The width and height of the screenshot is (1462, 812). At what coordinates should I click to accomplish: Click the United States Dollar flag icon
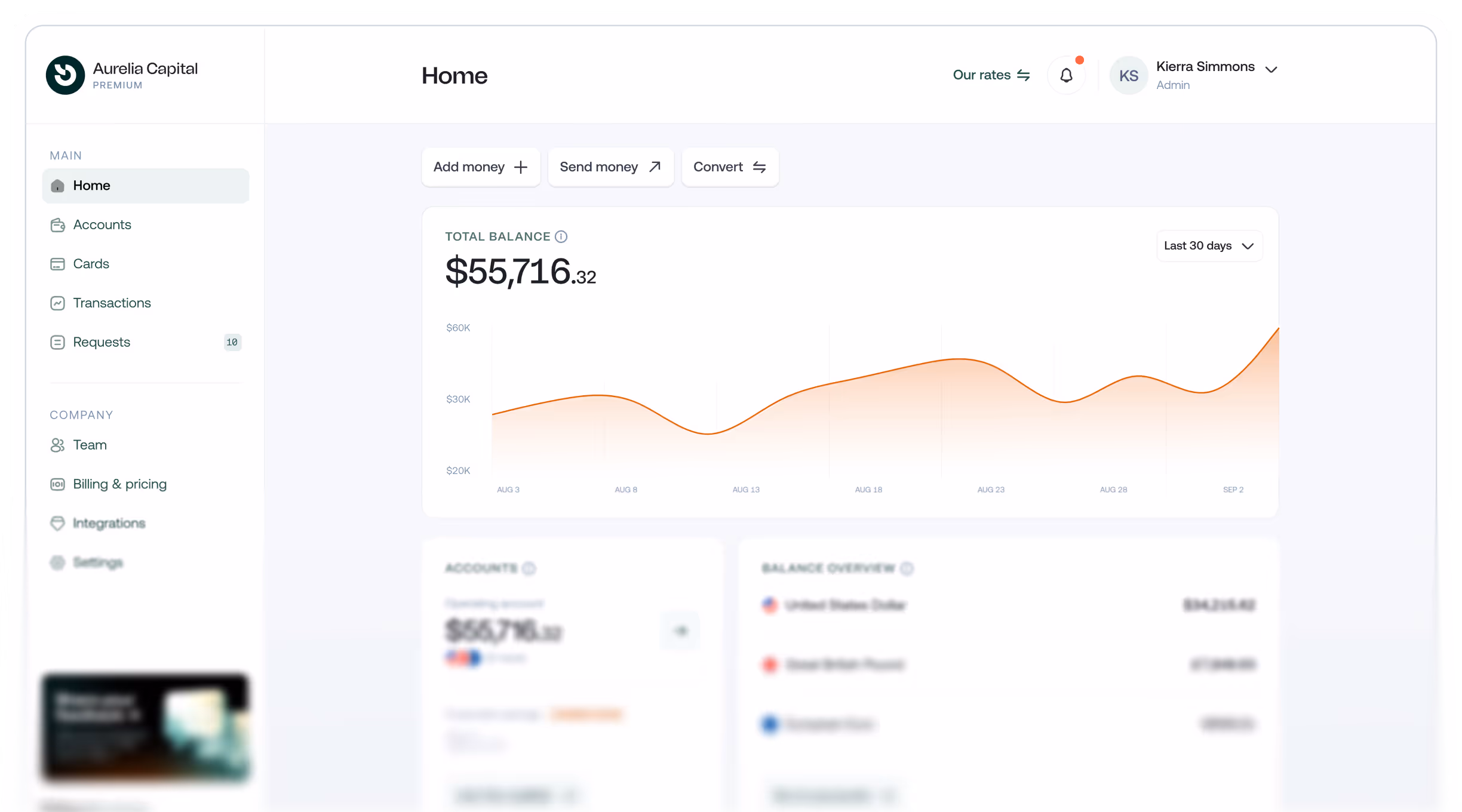coord(770,605)
